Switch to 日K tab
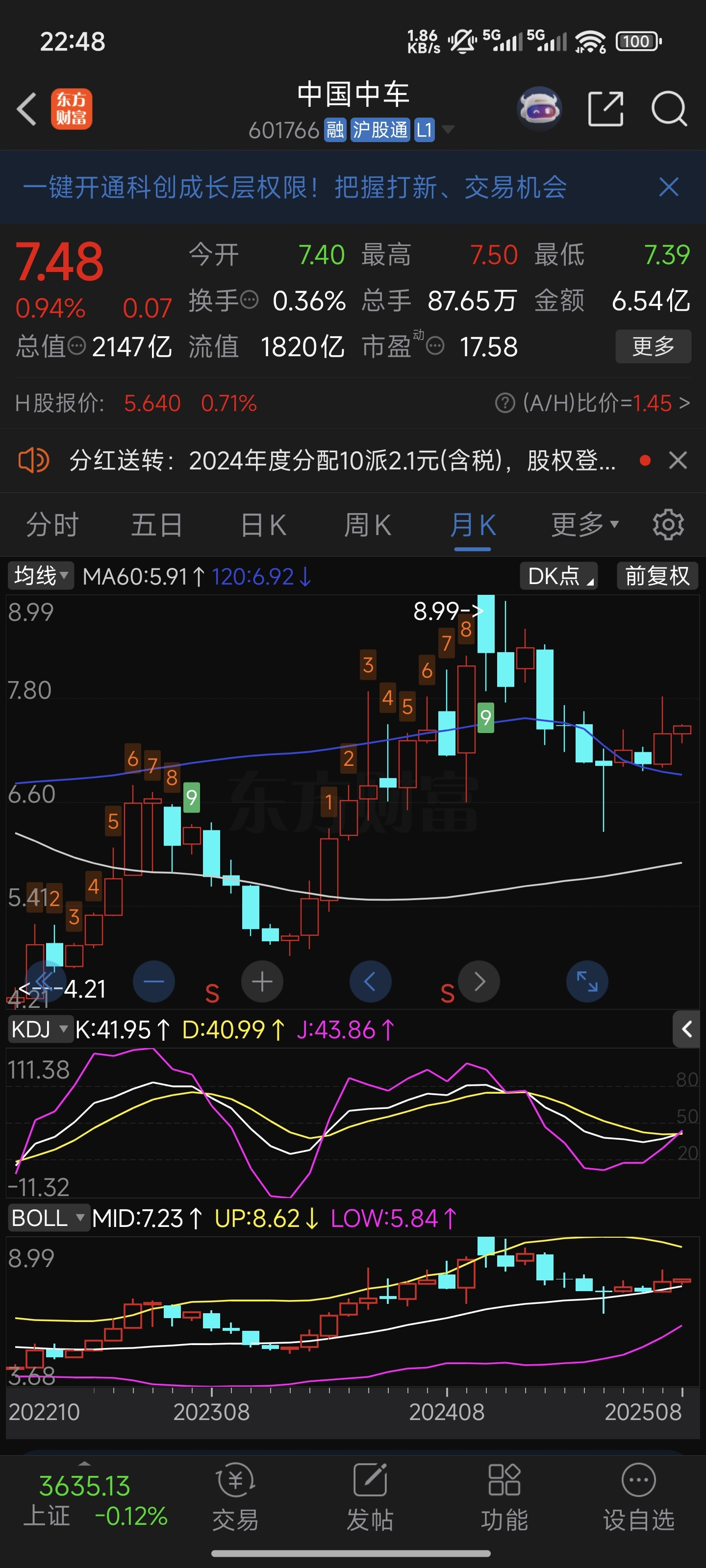706x1568 pixels. (x=263, y=525)
